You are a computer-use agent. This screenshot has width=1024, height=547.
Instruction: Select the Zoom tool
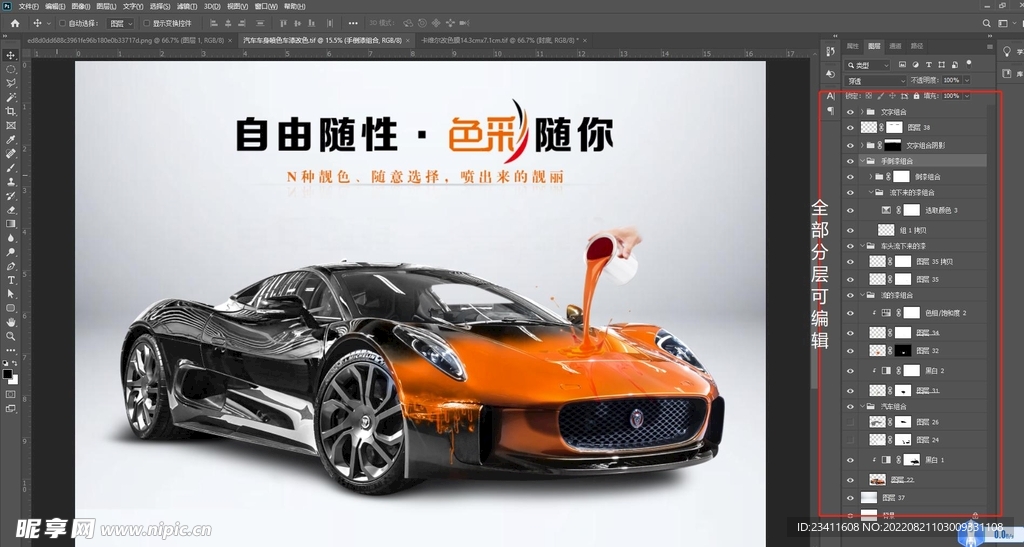[x=10, y=336]
